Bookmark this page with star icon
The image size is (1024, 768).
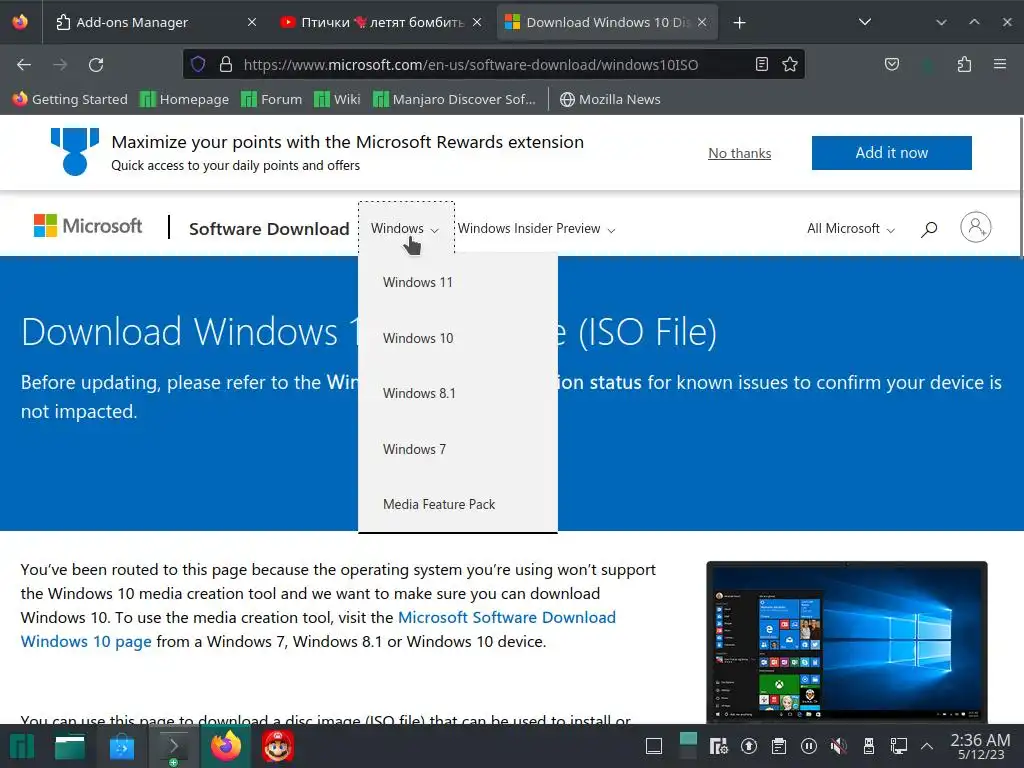790,64
